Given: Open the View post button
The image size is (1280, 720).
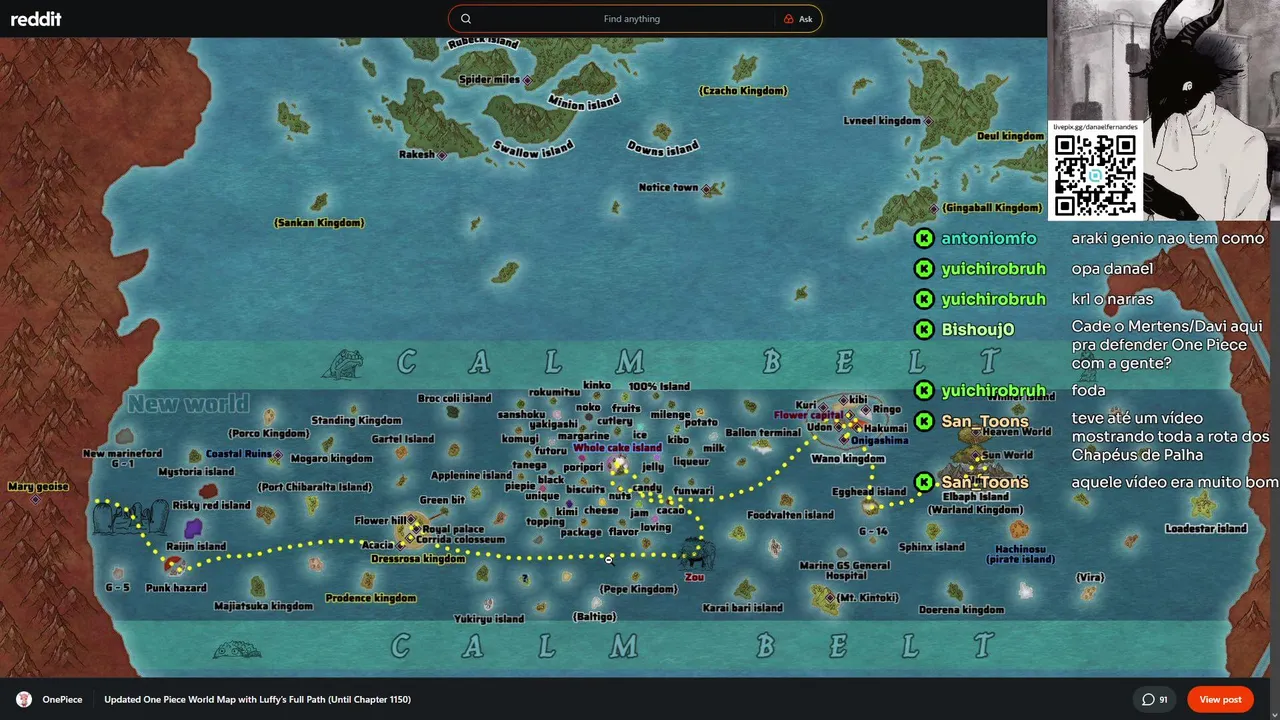Looking at the screenshot, I should point(1220,699).
